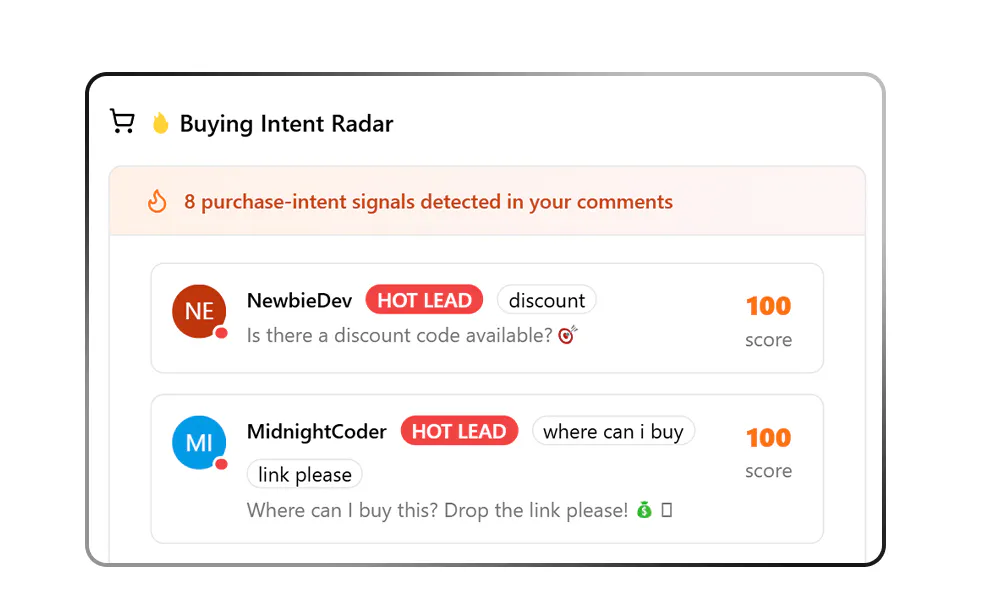Click the target emoji in NewbieDev's comment
The height and width of the screenshot is (600, 1000).
pos(567,335)
